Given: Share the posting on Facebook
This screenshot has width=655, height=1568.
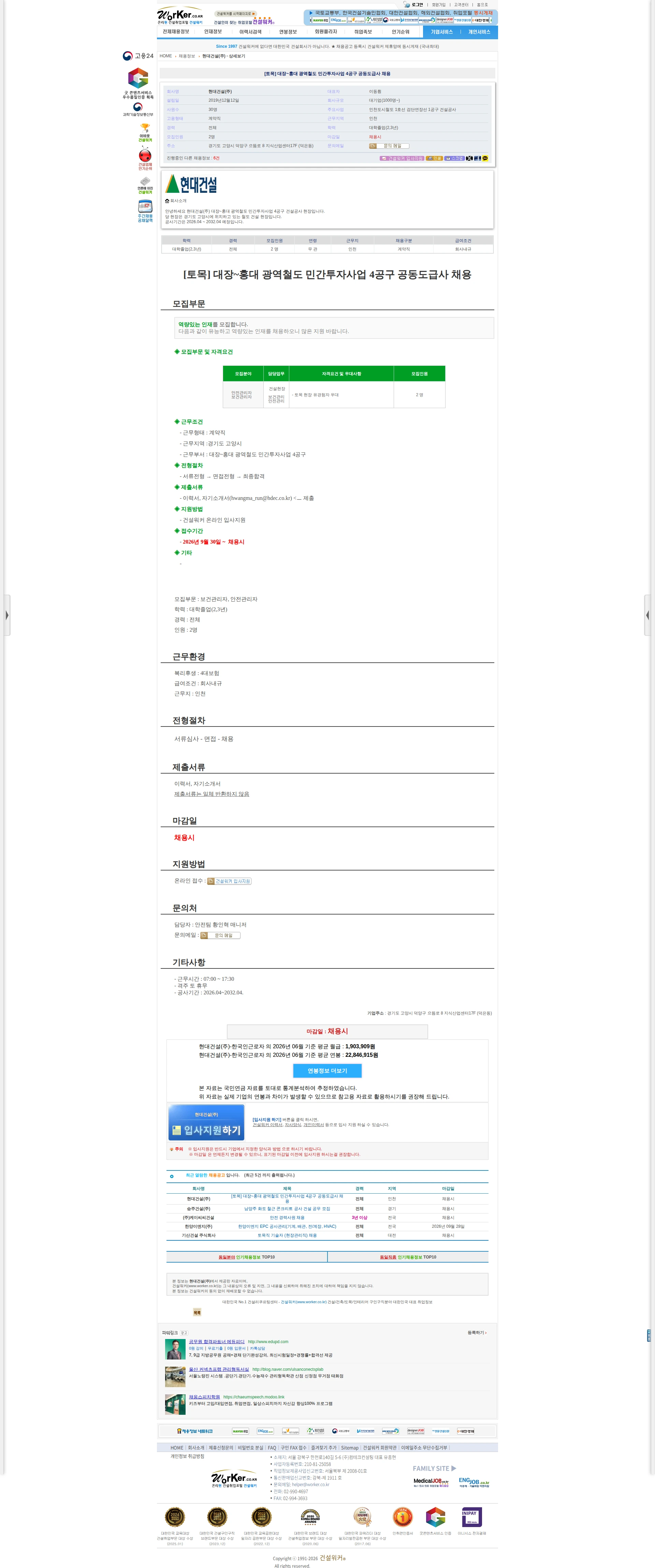Looking at the screenshot, I should tap(477, 158).
